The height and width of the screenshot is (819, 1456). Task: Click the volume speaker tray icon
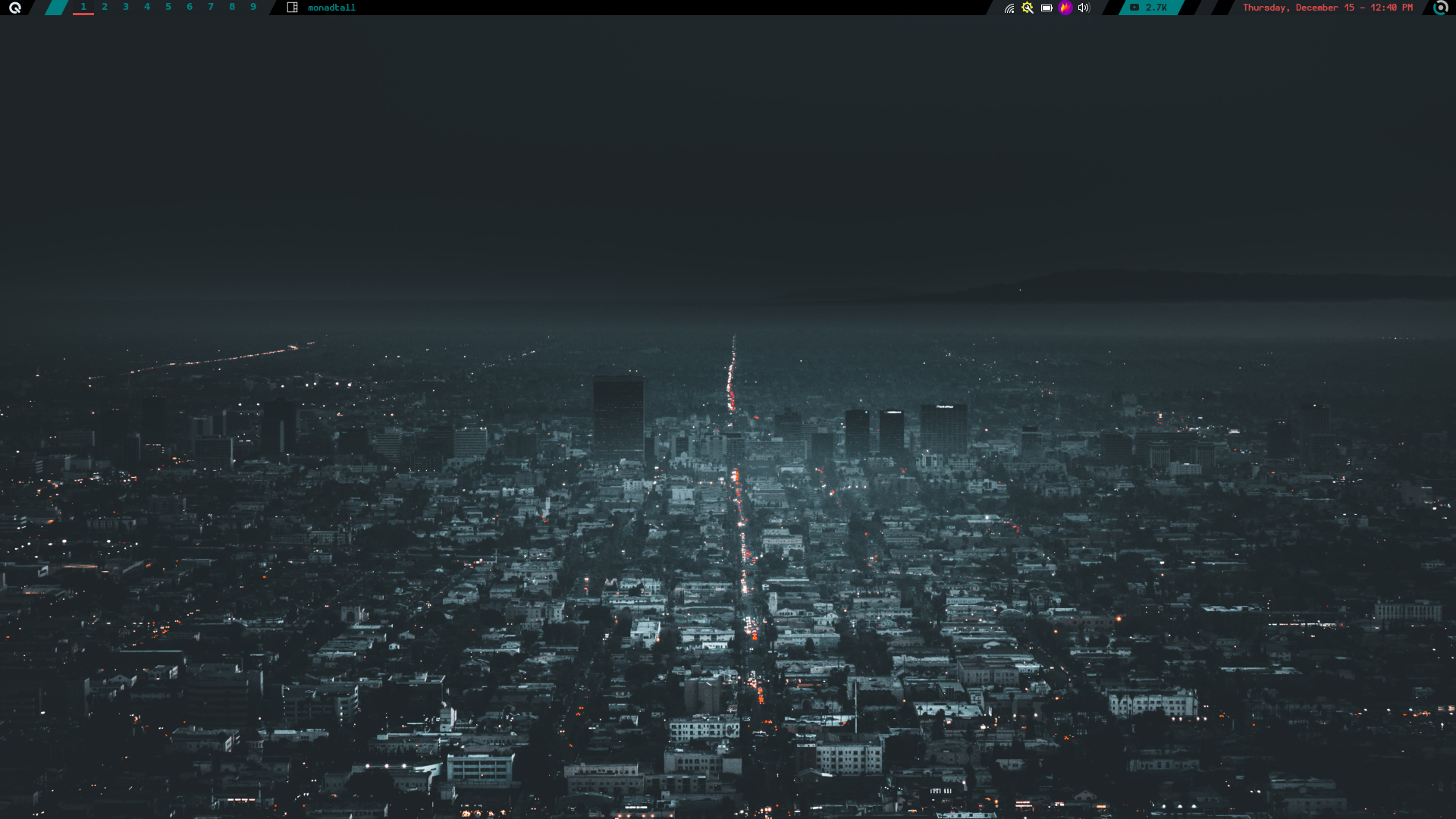click(x=1084, y=8)
